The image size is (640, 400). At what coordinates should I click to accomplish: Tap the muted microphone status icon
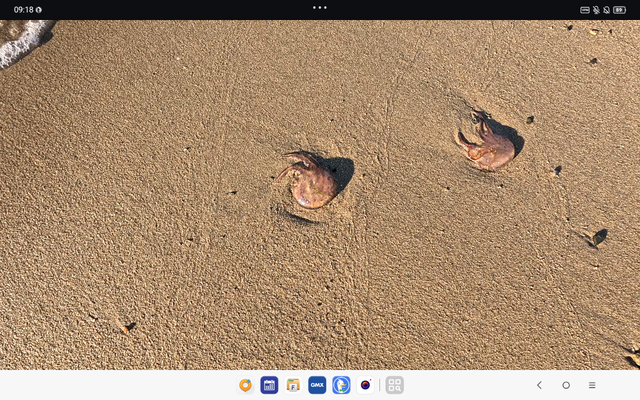pyautogui.click(x=596, y=10)
